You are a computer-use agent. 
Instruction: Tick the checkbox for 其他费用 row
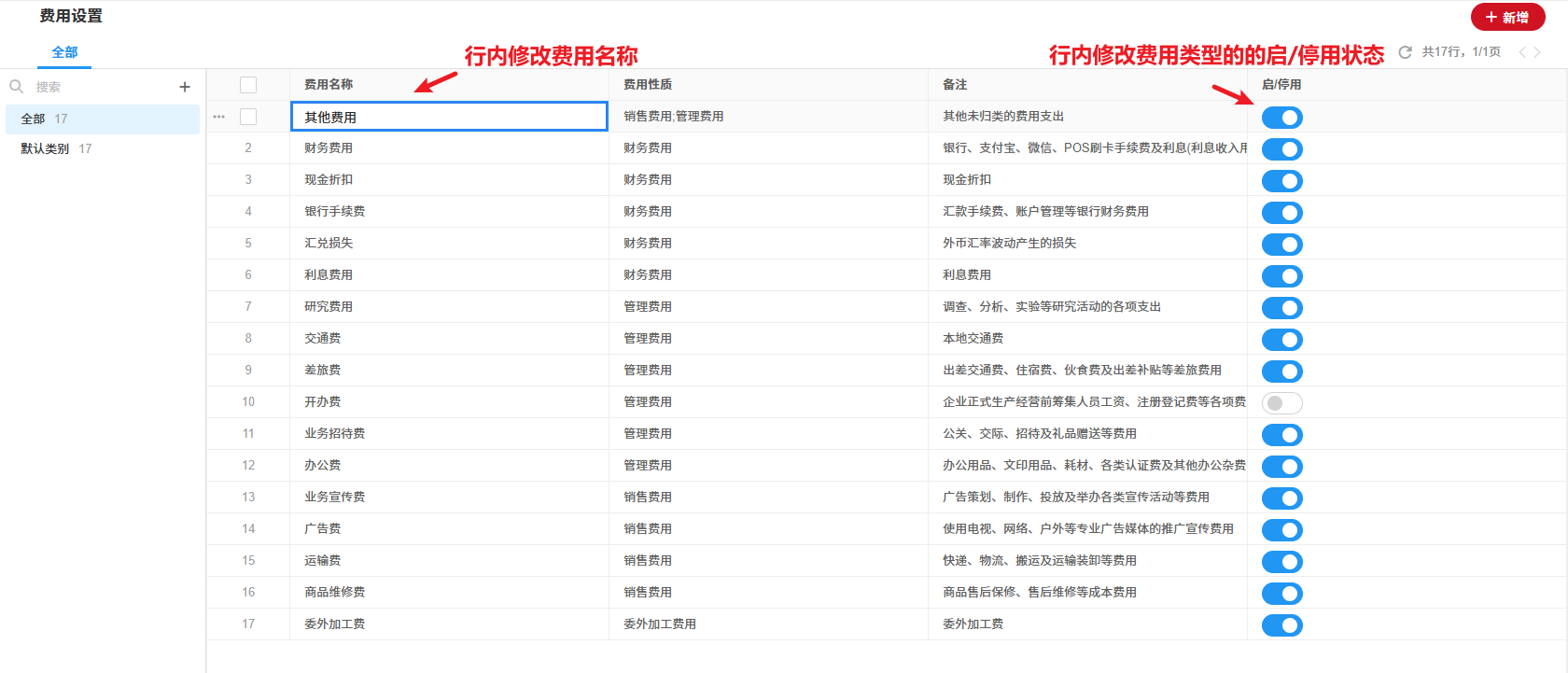click(x=248, y=117)
